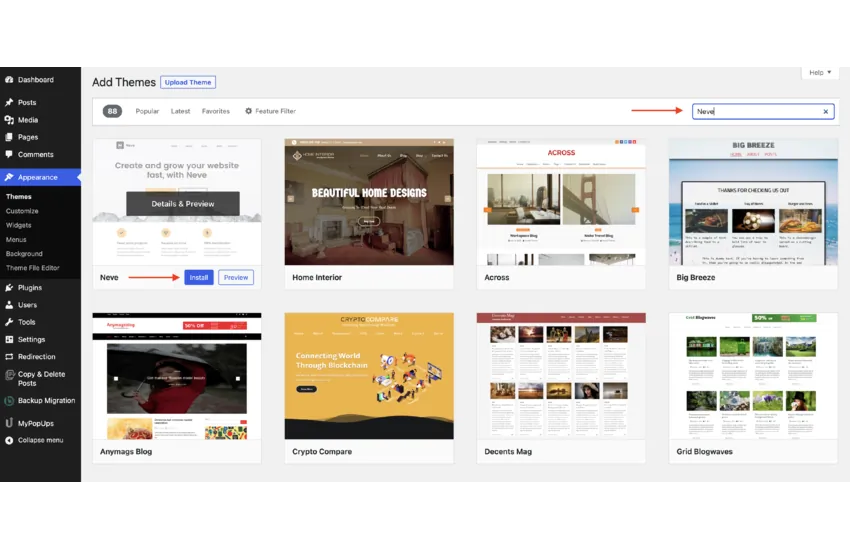Click the Media icon in sidebar

coord(9,120)
